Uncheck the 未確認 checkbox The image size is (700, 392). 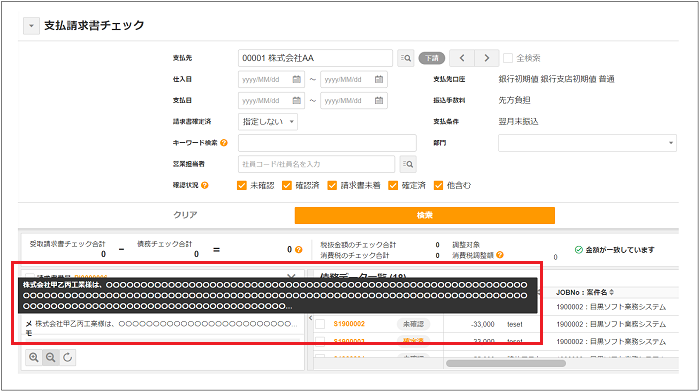(x=242, y=185)
